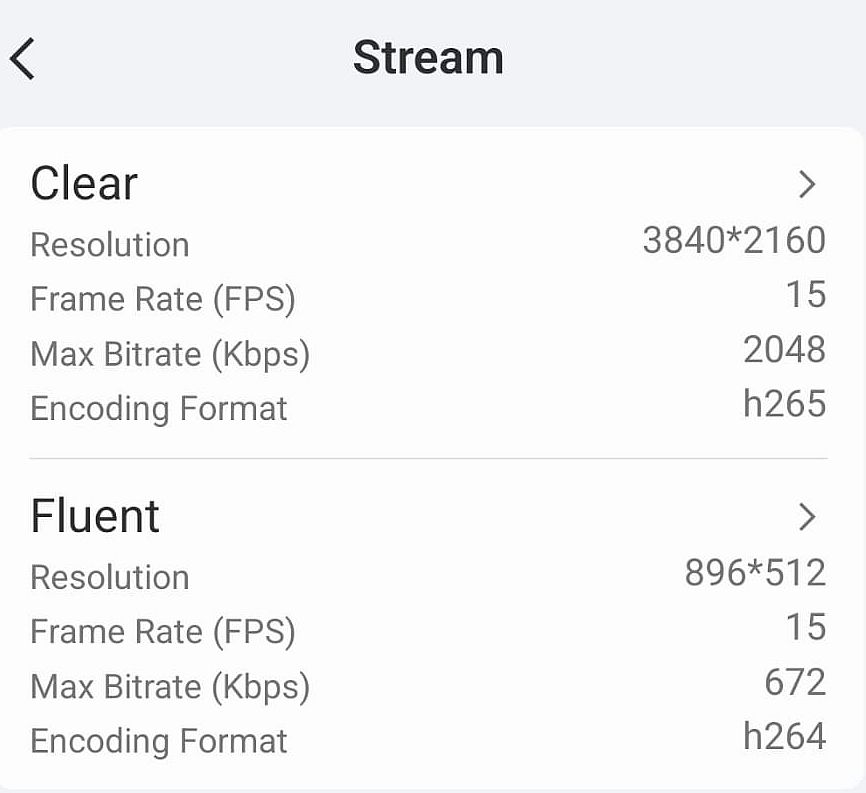Select Clear stream Frame Rate (FPS) row

[163, 299]
